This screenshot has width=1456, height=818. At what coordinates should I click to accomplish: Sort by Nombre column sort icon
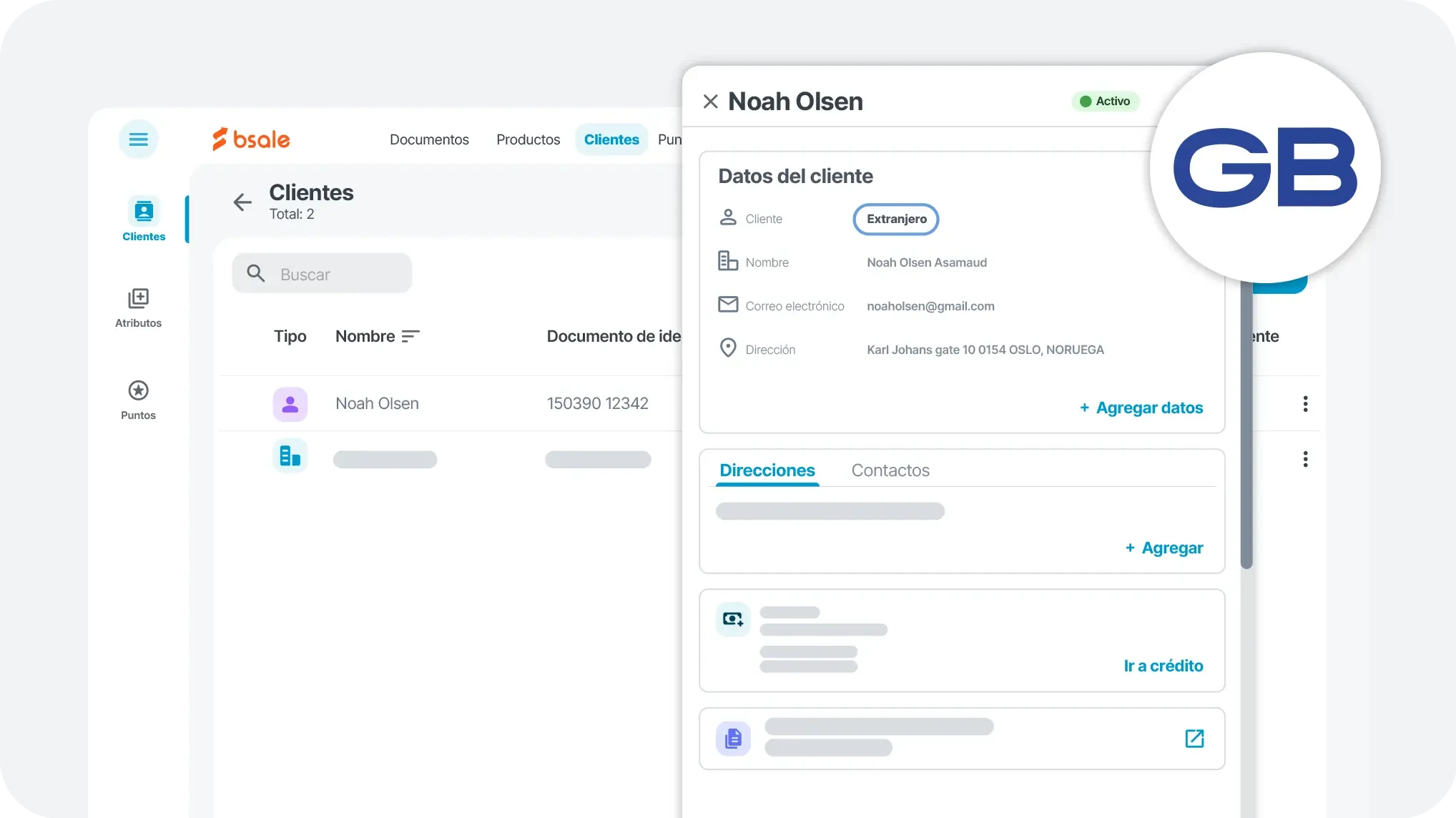[410, 336]
